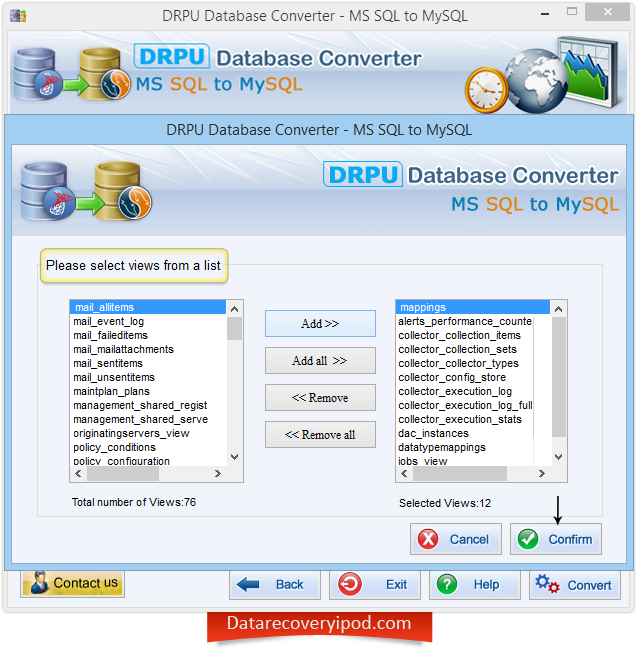The image size is (637, 650).
Task: Click the << Remove button
Action: (x=320, y=398)
